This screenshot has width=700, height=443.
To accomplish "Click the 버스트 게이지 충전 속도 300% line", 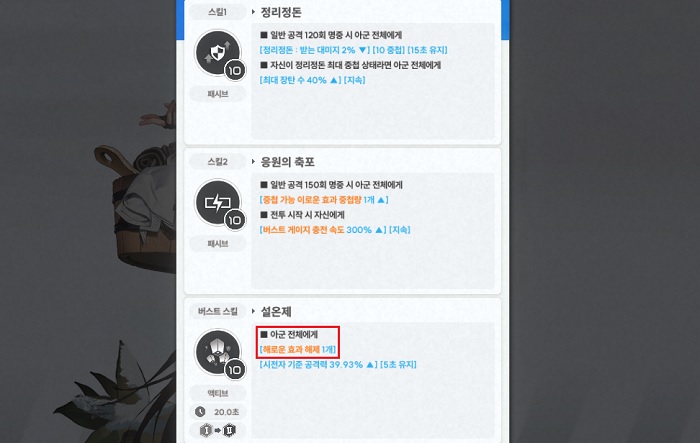I will coord(335,230).
